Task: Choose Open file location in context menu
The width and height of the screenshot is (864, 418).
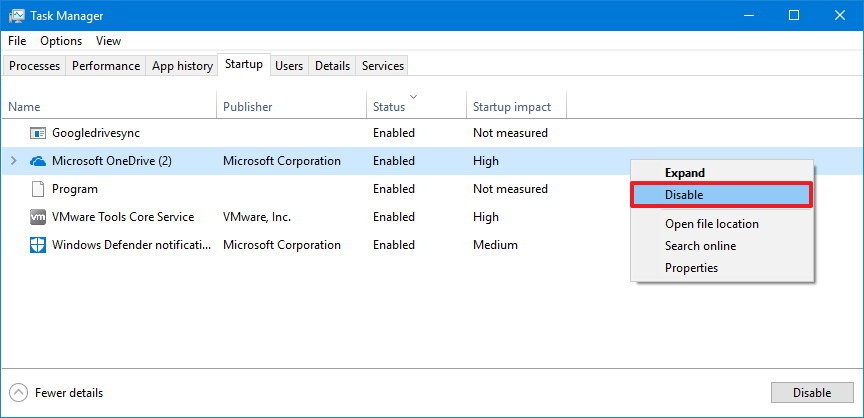Action: pyautogui.click(x=722, y=224)
